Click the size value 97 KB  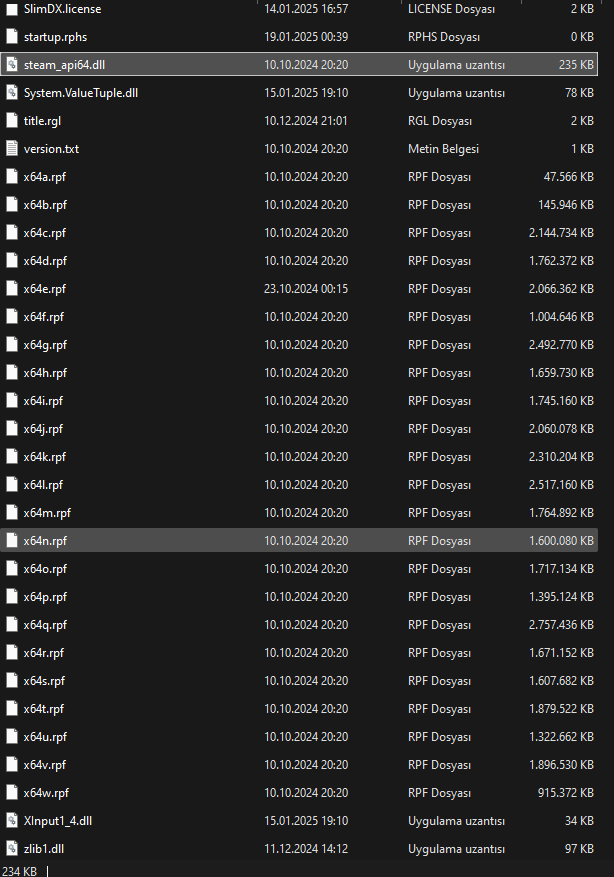pyautogui.click(x=579, y=848)
